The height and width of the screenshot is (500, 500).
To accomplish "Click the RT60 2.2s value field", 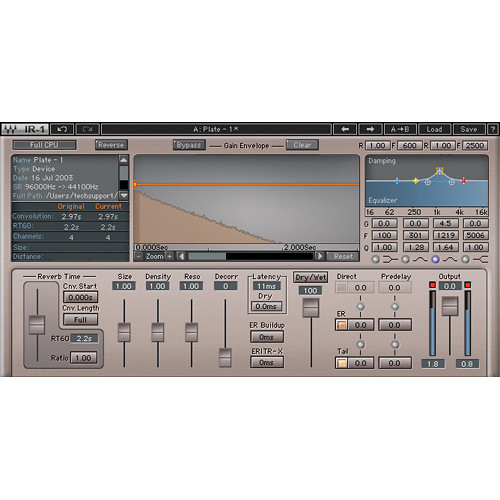I will pyautogui.click(x=84, y=338).
